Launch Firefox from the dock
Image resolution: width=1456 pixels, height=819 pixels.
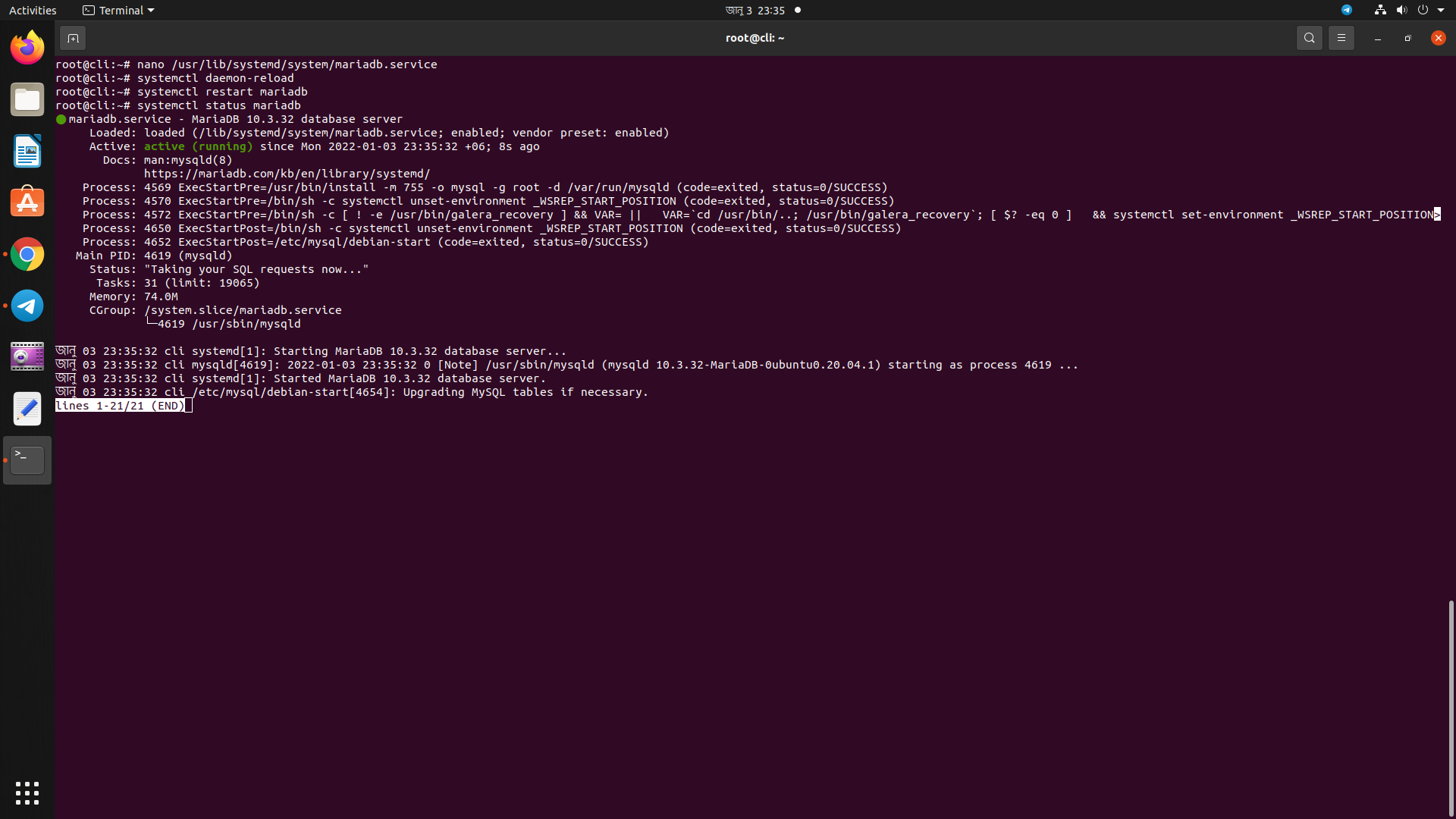[27, 49]
